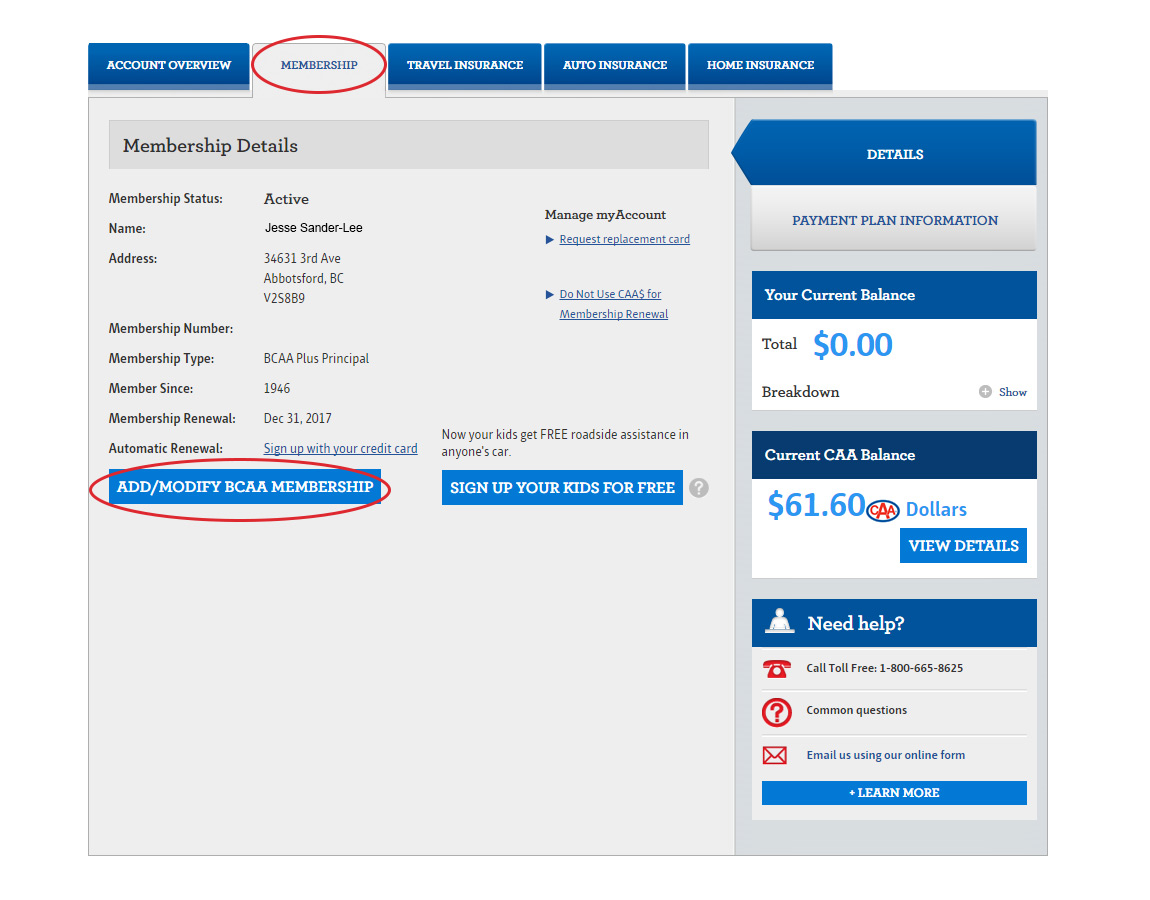Click the red telephone icon

pyautogui.click(x=775, y=669)
